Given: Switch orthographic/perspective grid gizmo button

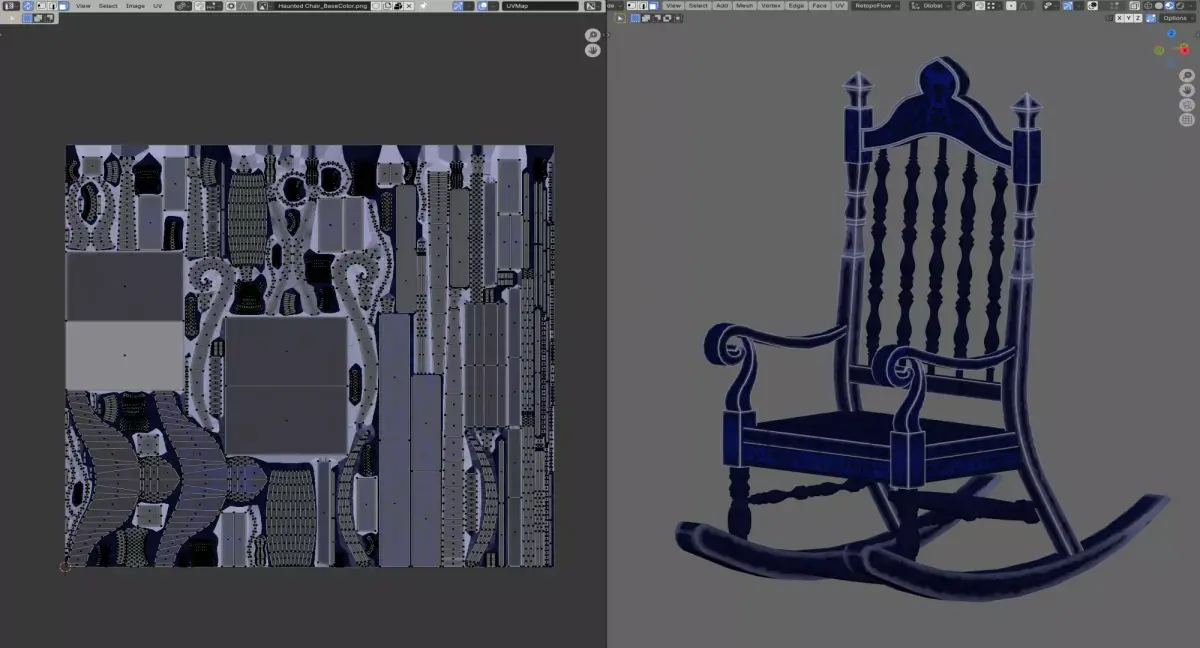Looking at the screenshot, I should (x=1187, y=119).
